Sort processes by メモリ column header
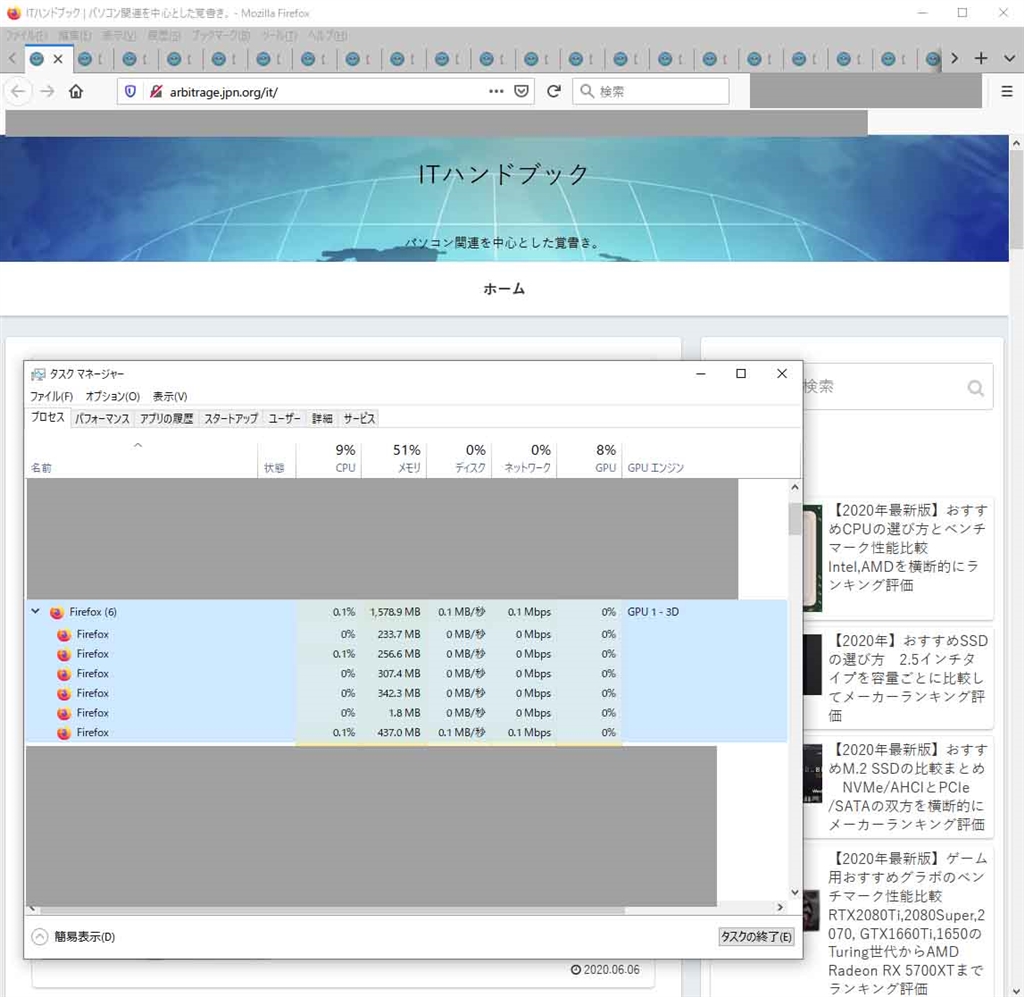This screenshot has height=997, width=1024. click(x=394, y=458)
